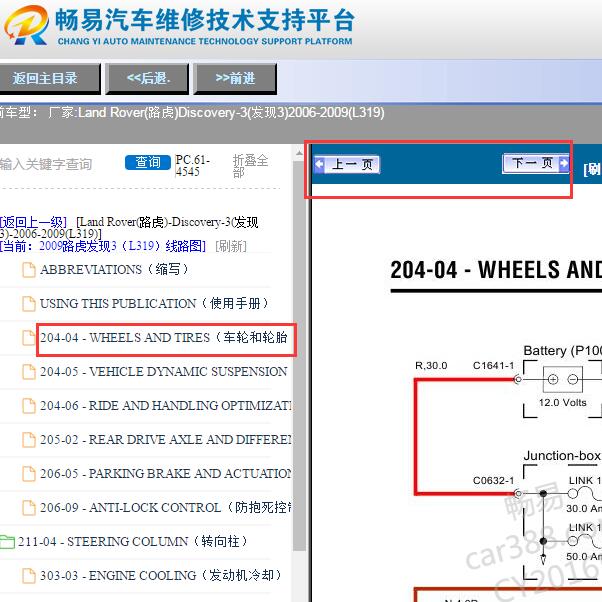Open USING THIS PUBLICATION entry
Image resolution: width=602 pixels, height=602 pixels.
[x=154, y=304]
